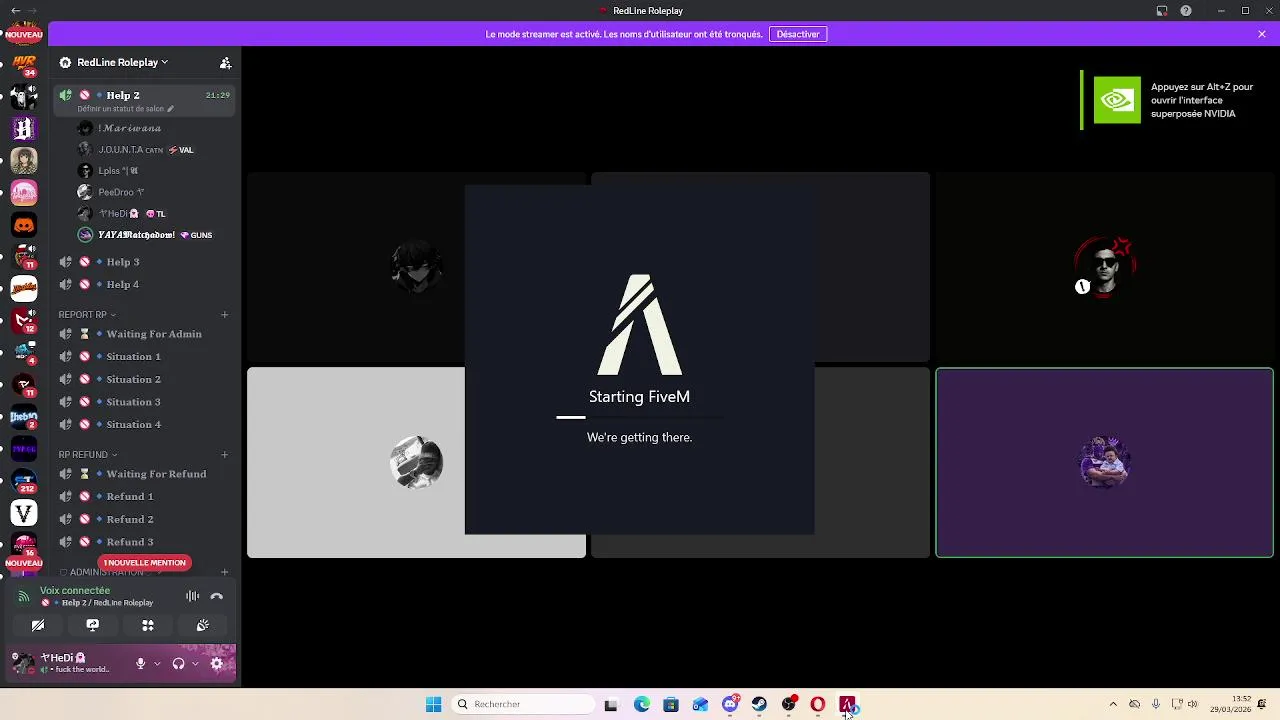Navigate back with title bar arrow
The height and width of the screenshot is (720, 1280).
click(x=14, y=11)
